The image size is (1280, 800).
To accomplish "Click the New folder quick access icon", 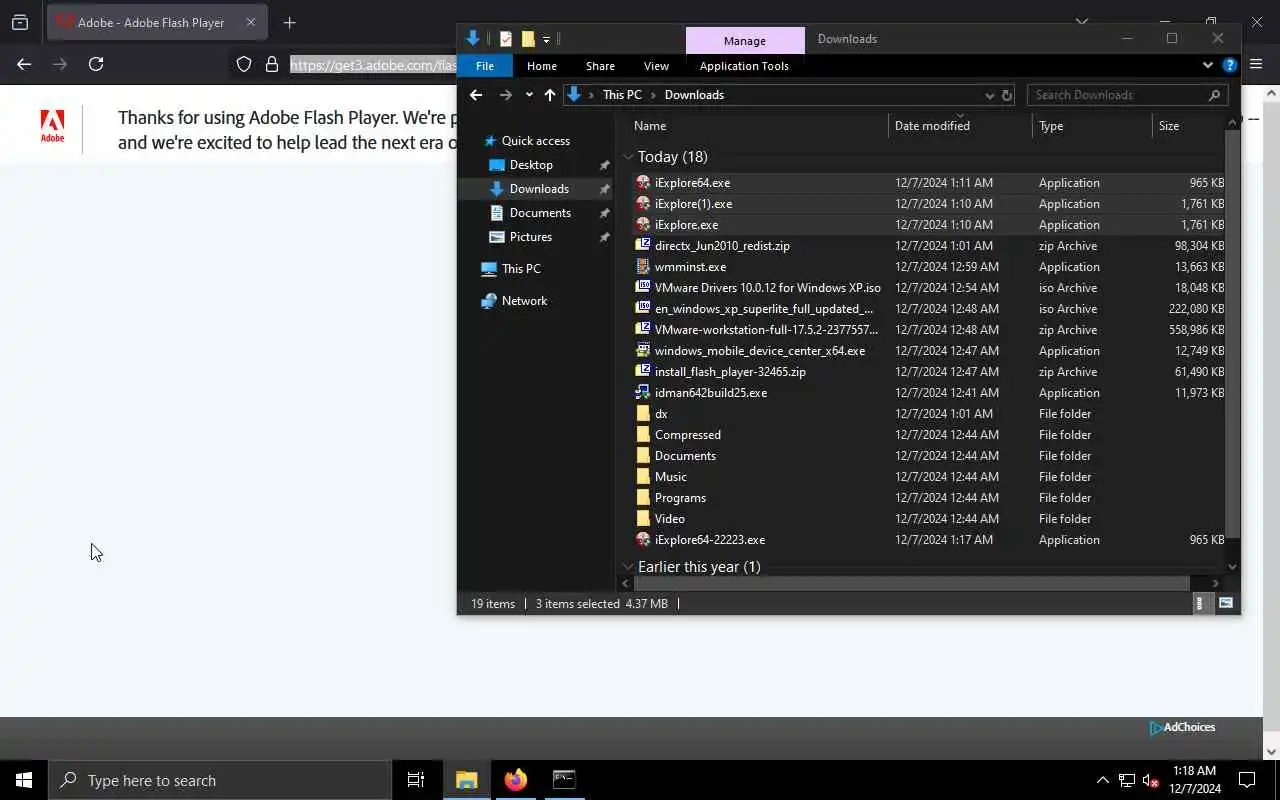I will pos(528,39).
